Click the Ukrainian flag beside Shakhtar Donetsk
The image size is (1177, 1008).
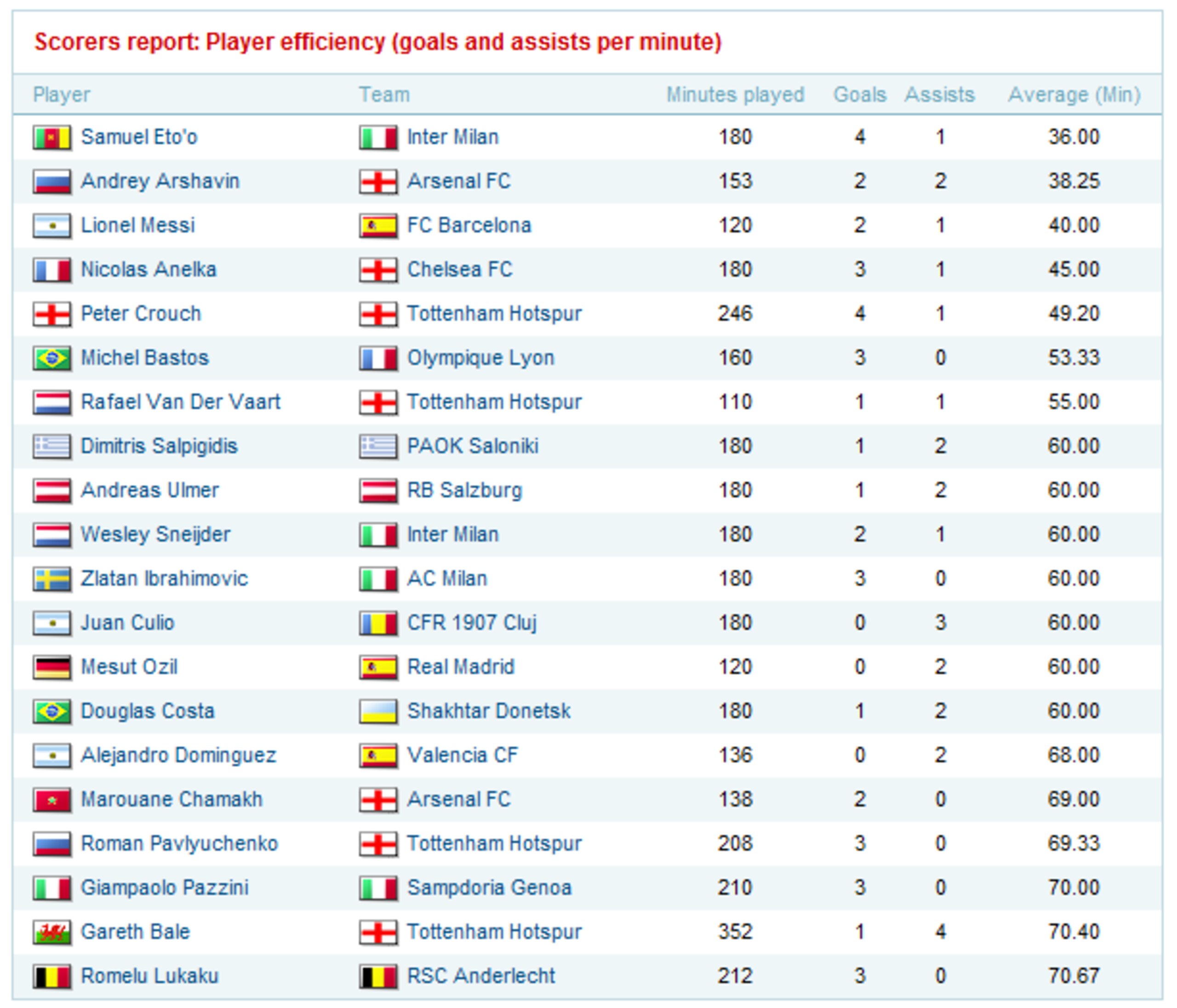(378, 712)
